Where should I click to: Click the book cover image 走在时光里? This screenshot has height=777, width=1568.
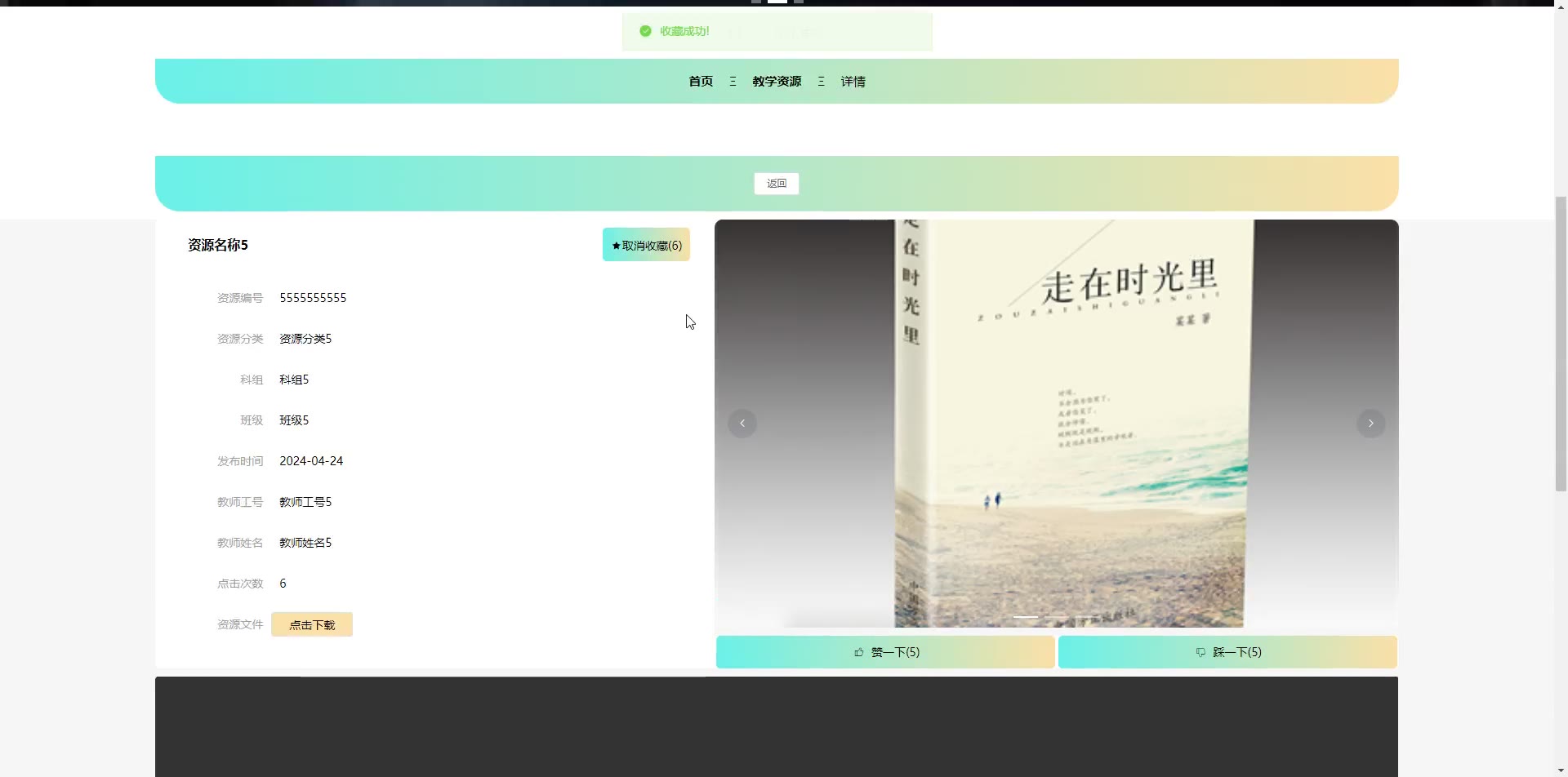point(1056,423)
